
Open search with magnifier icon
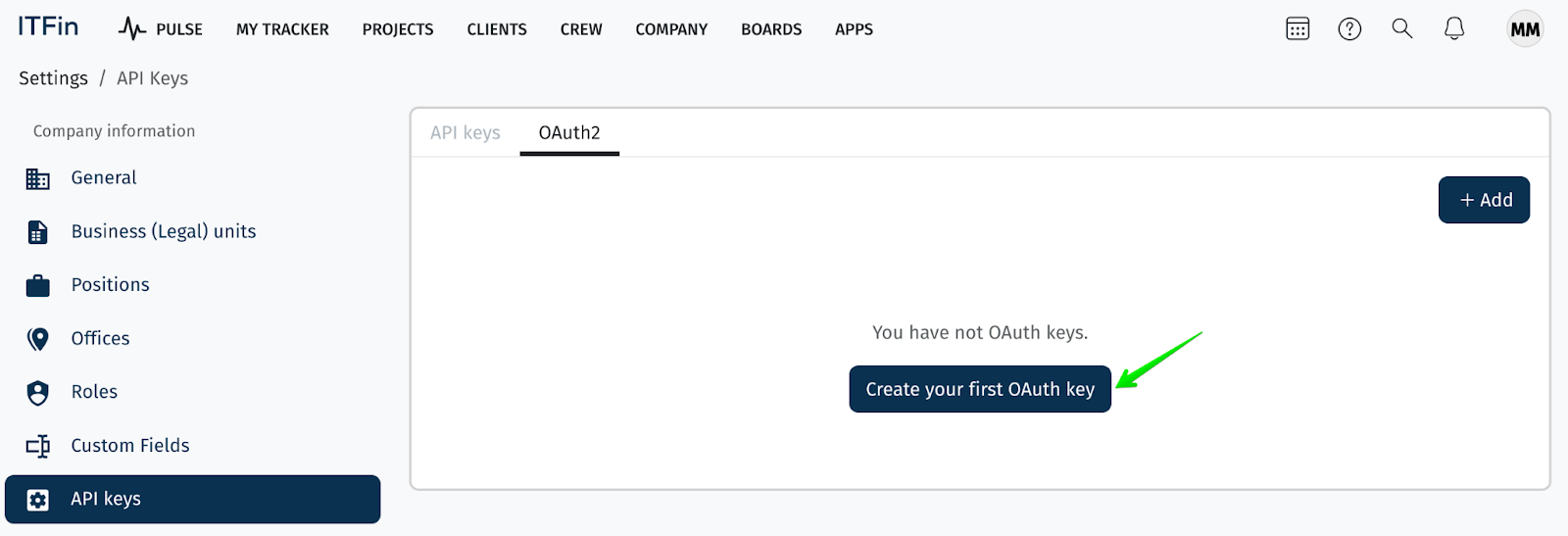(1402, 28)
